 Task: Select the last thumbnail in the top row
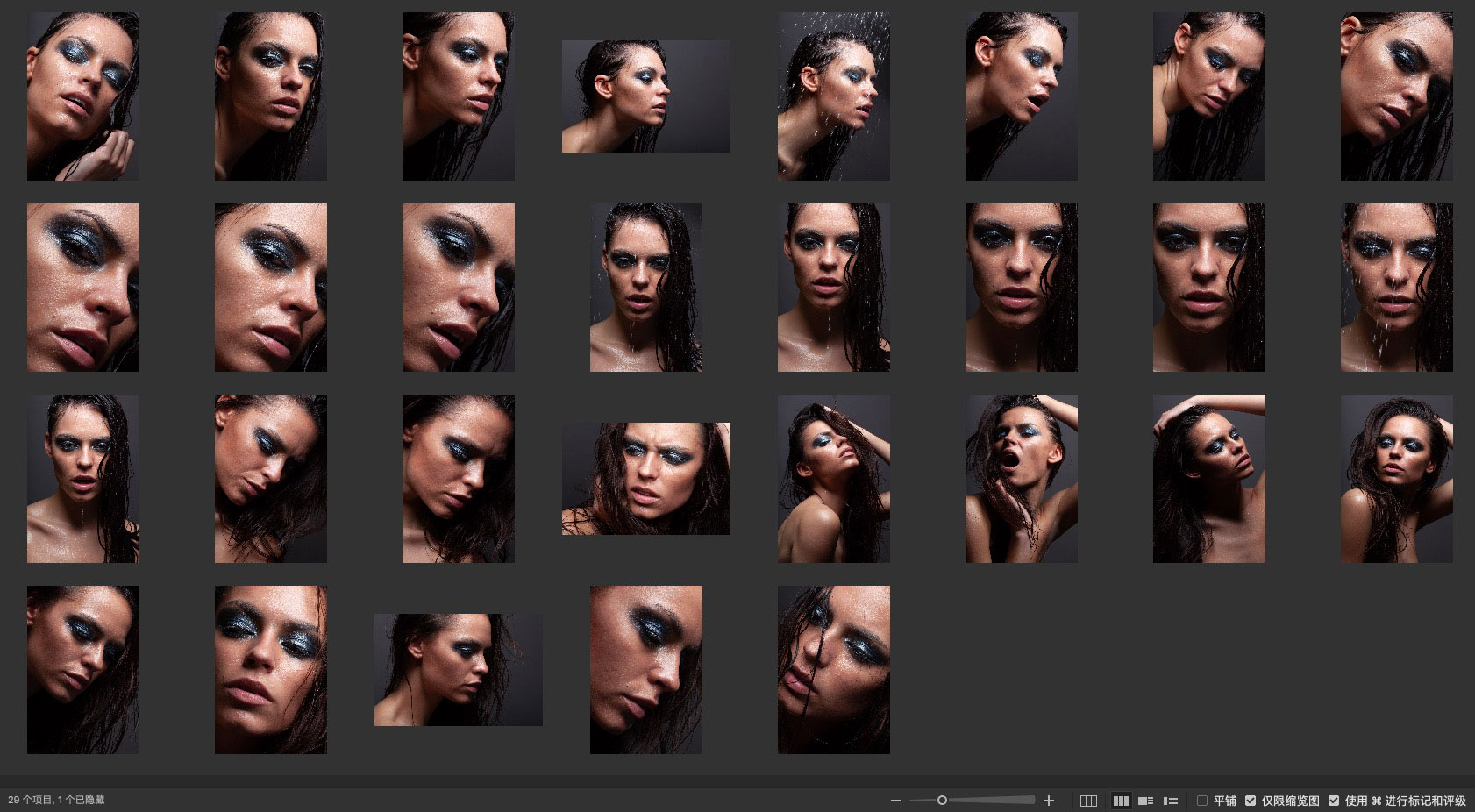click(x=1396, y=96)
